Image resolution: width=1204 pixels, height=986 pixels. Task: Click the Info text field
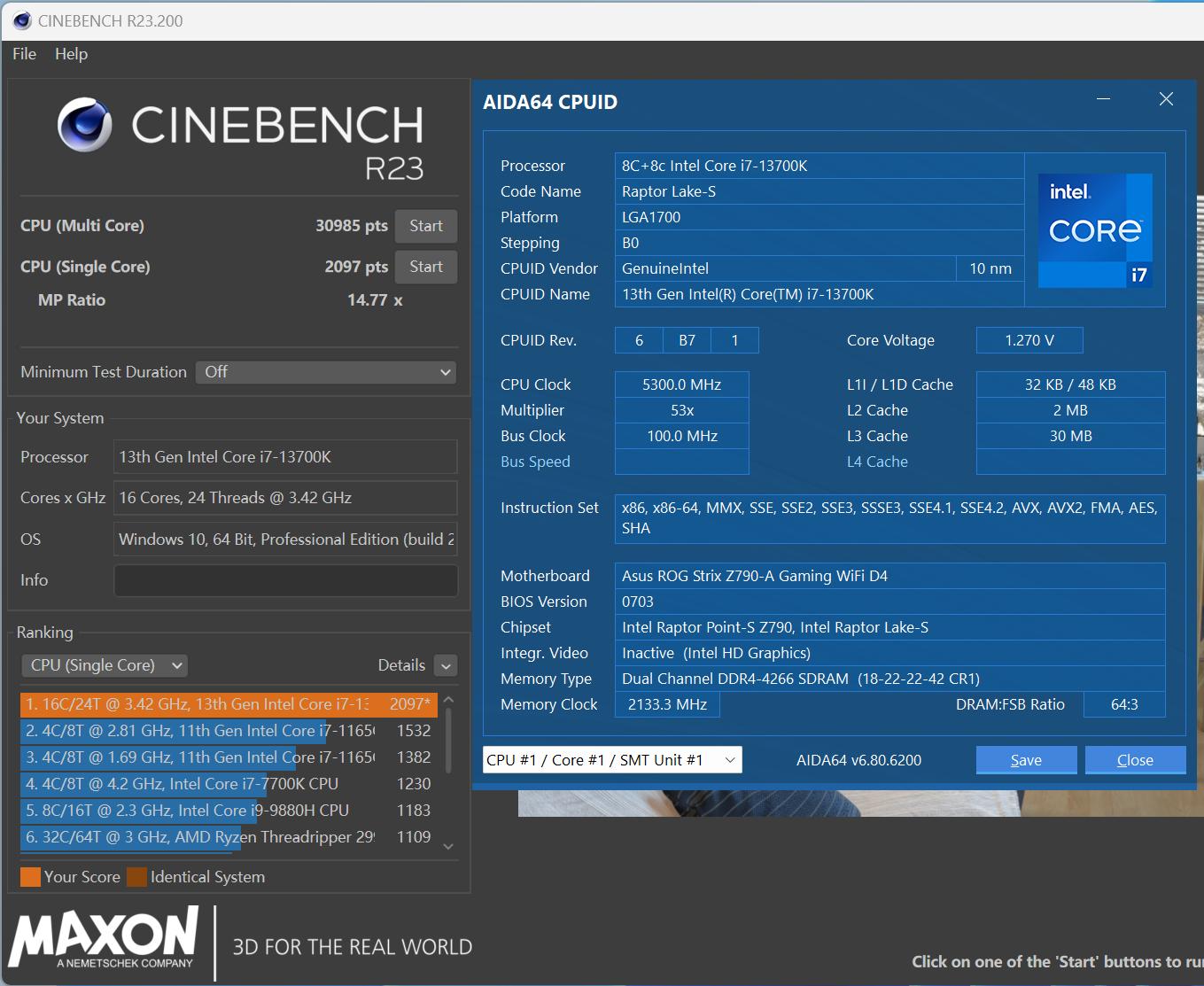[285, 580]
